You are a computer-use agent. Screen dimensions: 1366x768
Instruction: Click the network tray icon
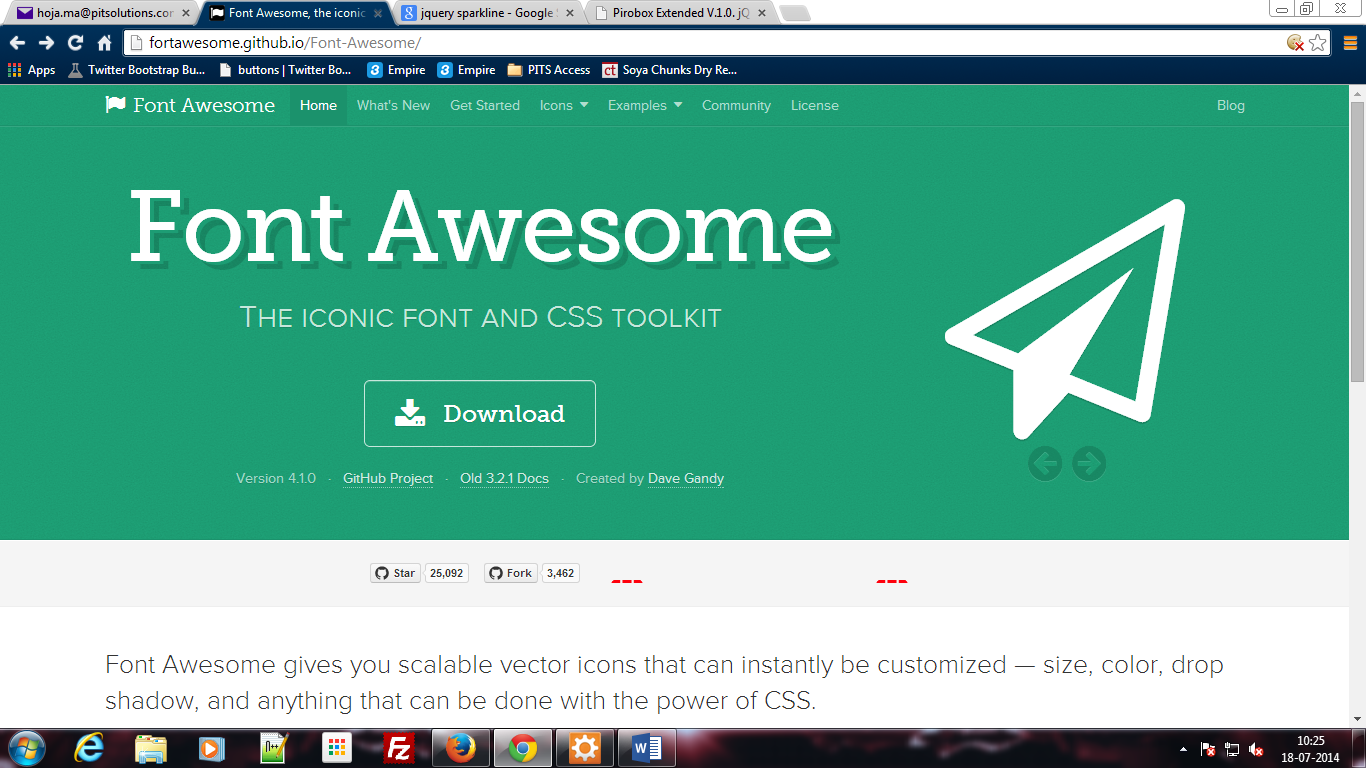pyautogui.click(x=1232, y=749)
